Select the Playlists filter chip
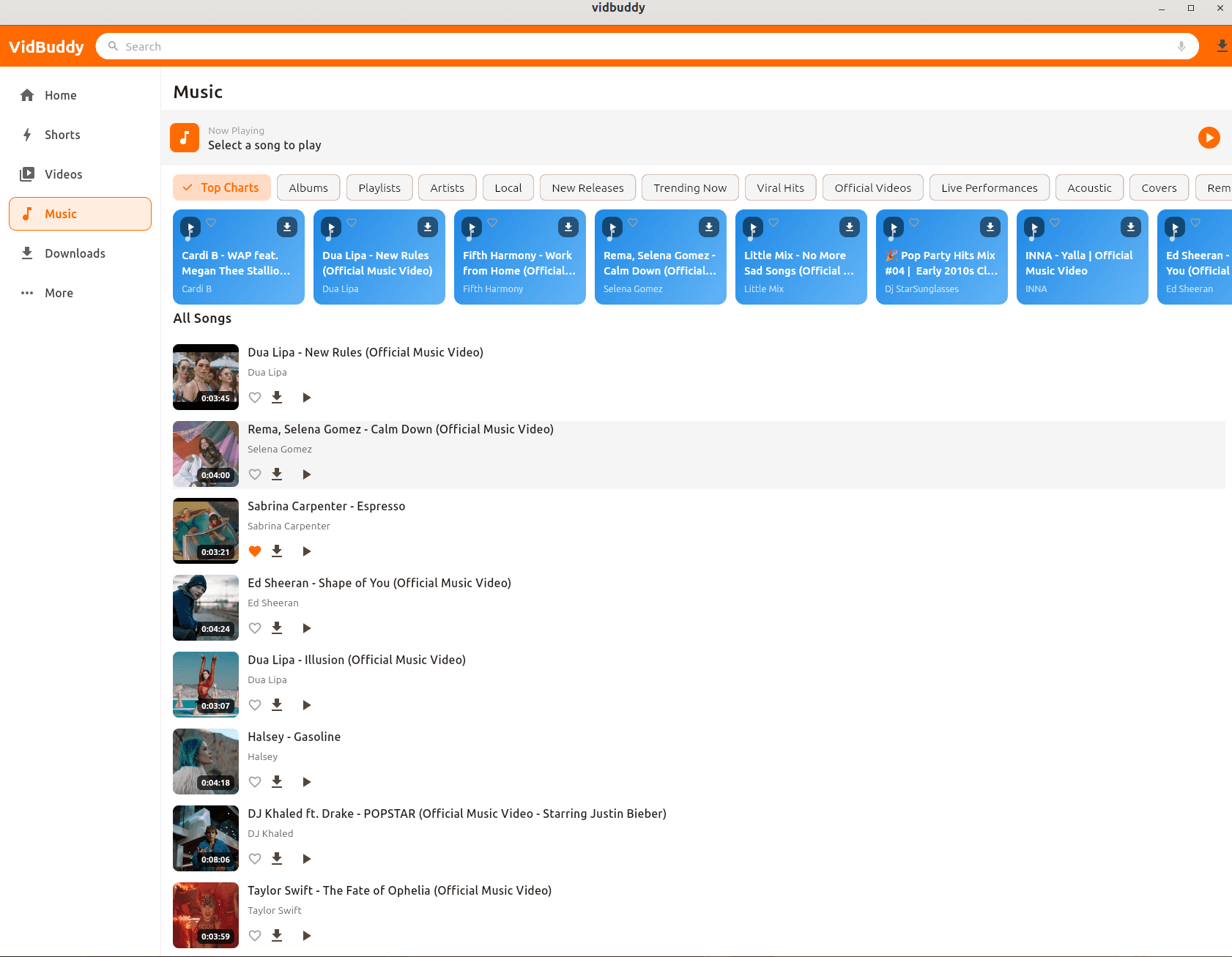The height and width of the screenshot is (957, 1232). tap(379, 187)
